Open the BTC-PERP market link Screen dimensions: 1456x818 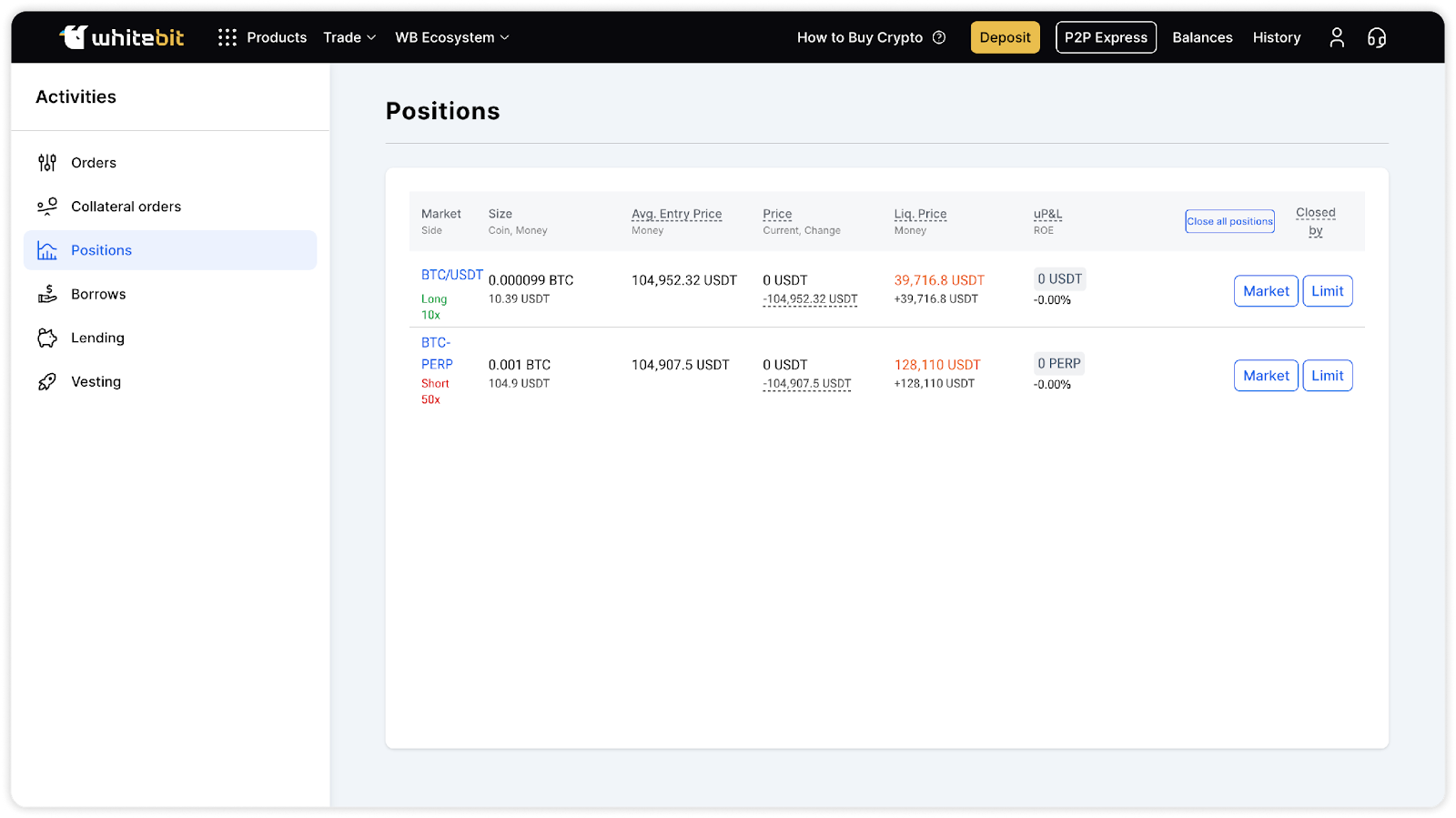[x=437, y=353]
